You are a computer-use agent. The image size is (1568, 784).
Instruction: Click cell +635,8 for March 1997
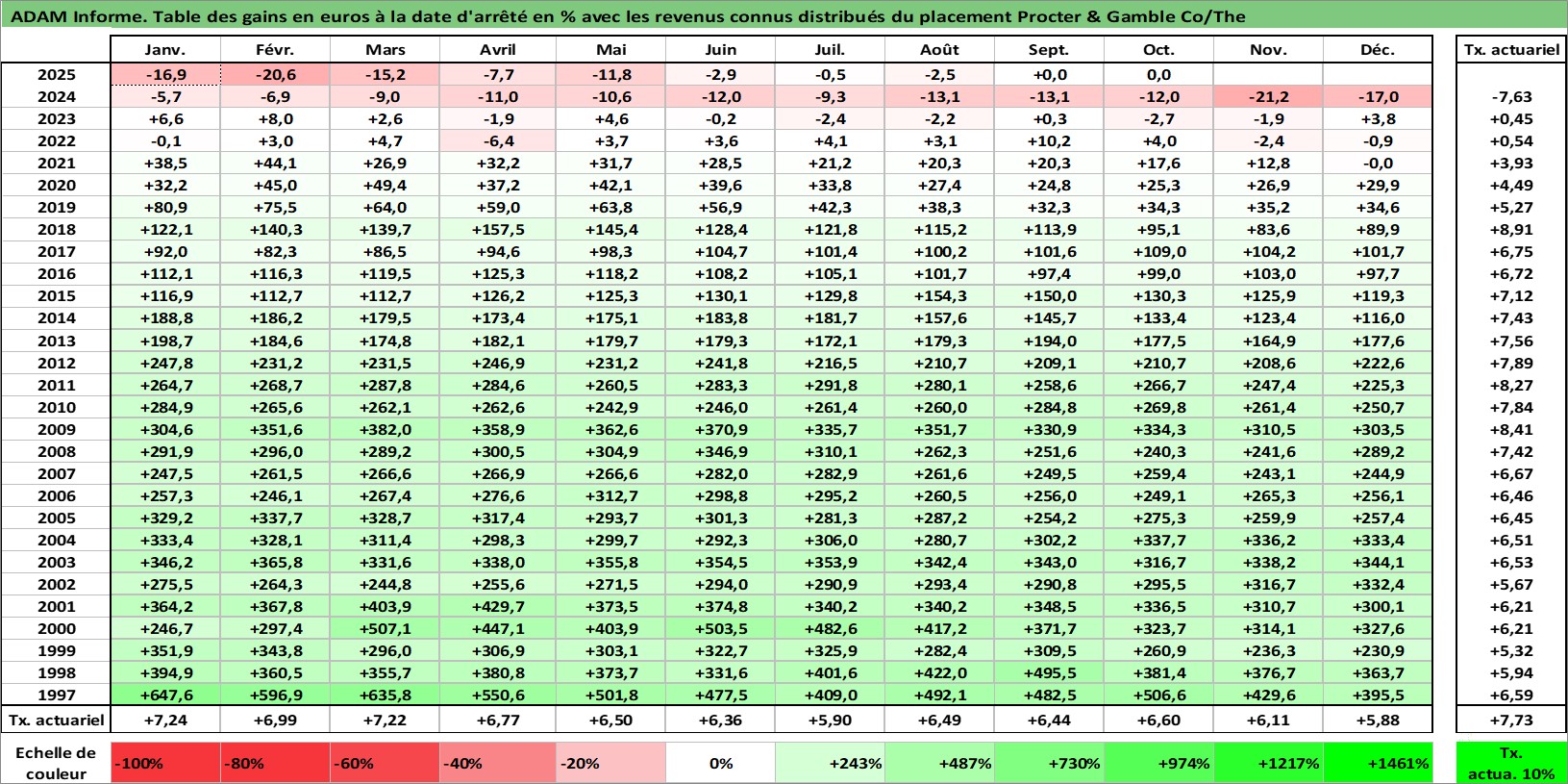385,695
